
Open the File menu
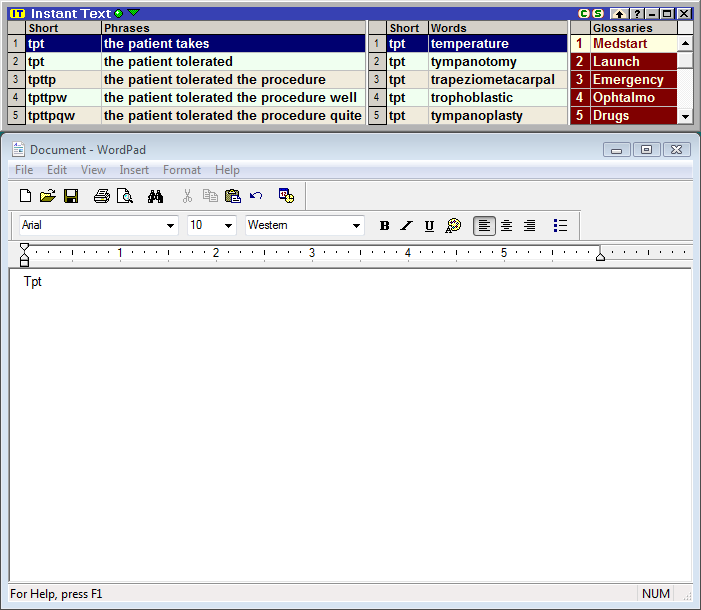click(x=24, y=170)
